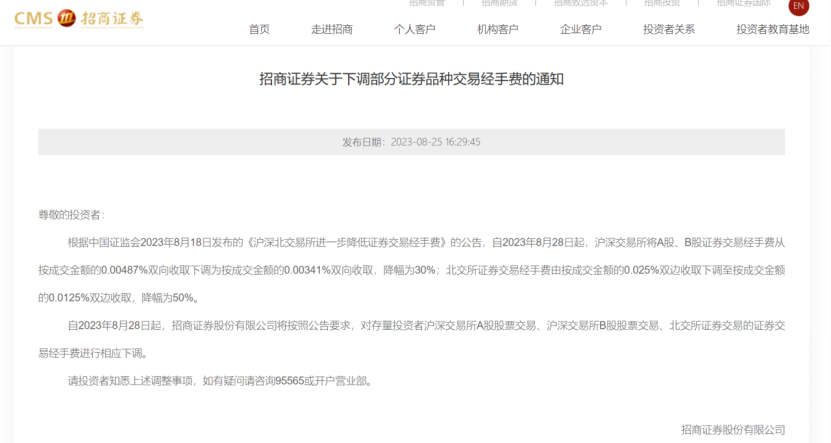Open the 个人客户 menu item
Image resolution: width=831 pixels, height=443 pixels.
(414, 29)
